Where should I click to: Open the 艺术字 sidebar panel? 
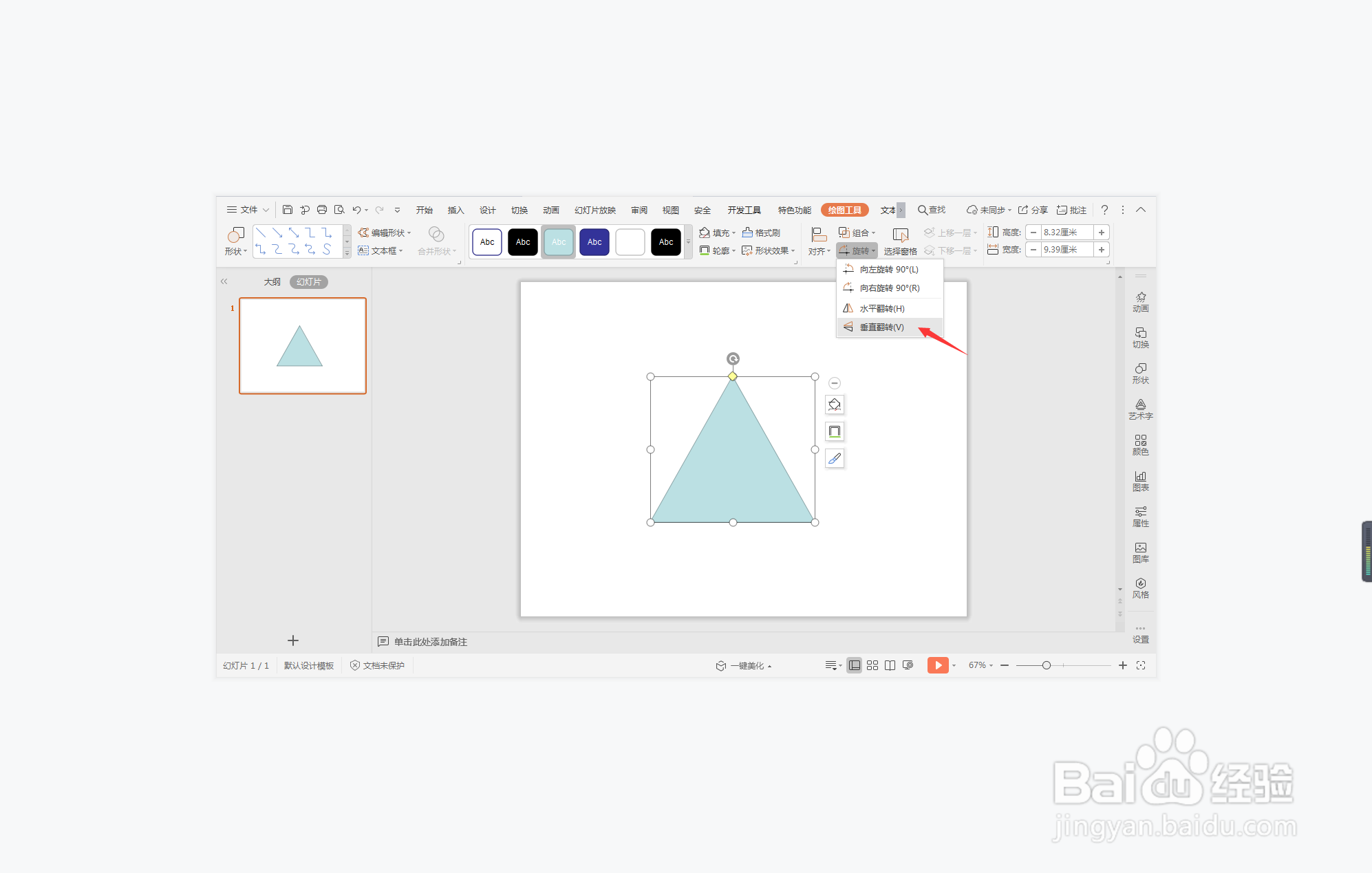pos(1141,409)
